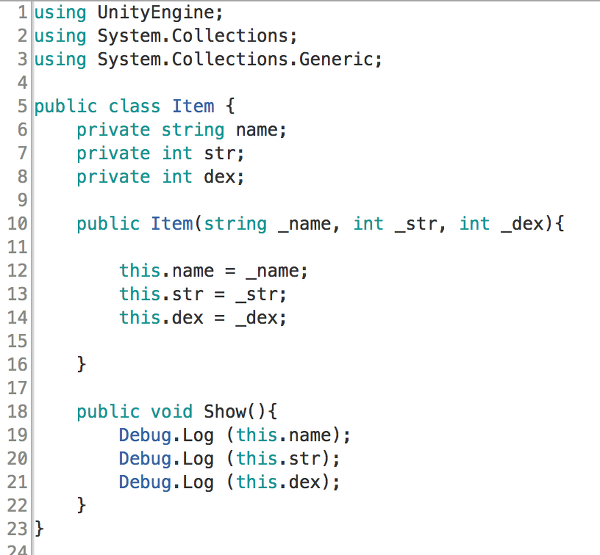Click the equals sign in this.name assignment
Image resolution: width=600 pixels, height=555 pixels.
tap(230, 271)
